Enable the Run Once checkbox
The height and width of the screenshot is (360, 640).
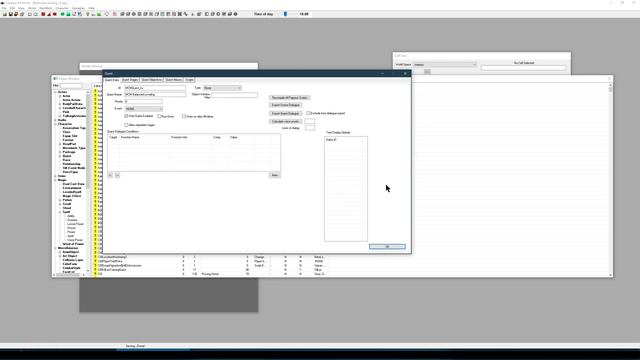click(x=159, y=116)
